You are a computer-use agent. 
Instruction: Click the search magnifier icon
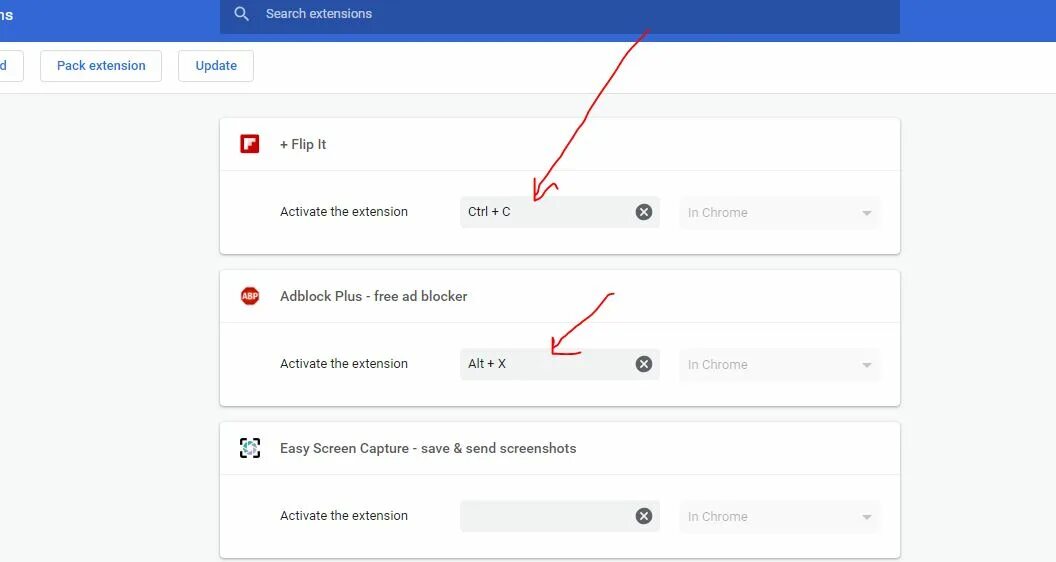241,14
